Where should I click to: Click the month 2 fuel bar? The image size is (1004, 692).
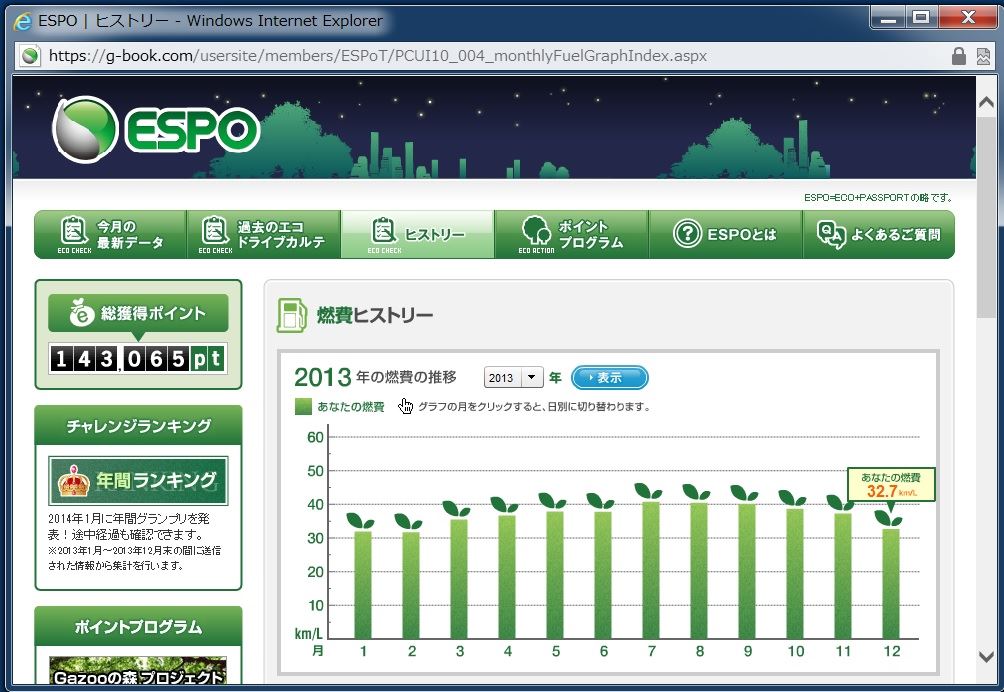click(x=411, y=584)
